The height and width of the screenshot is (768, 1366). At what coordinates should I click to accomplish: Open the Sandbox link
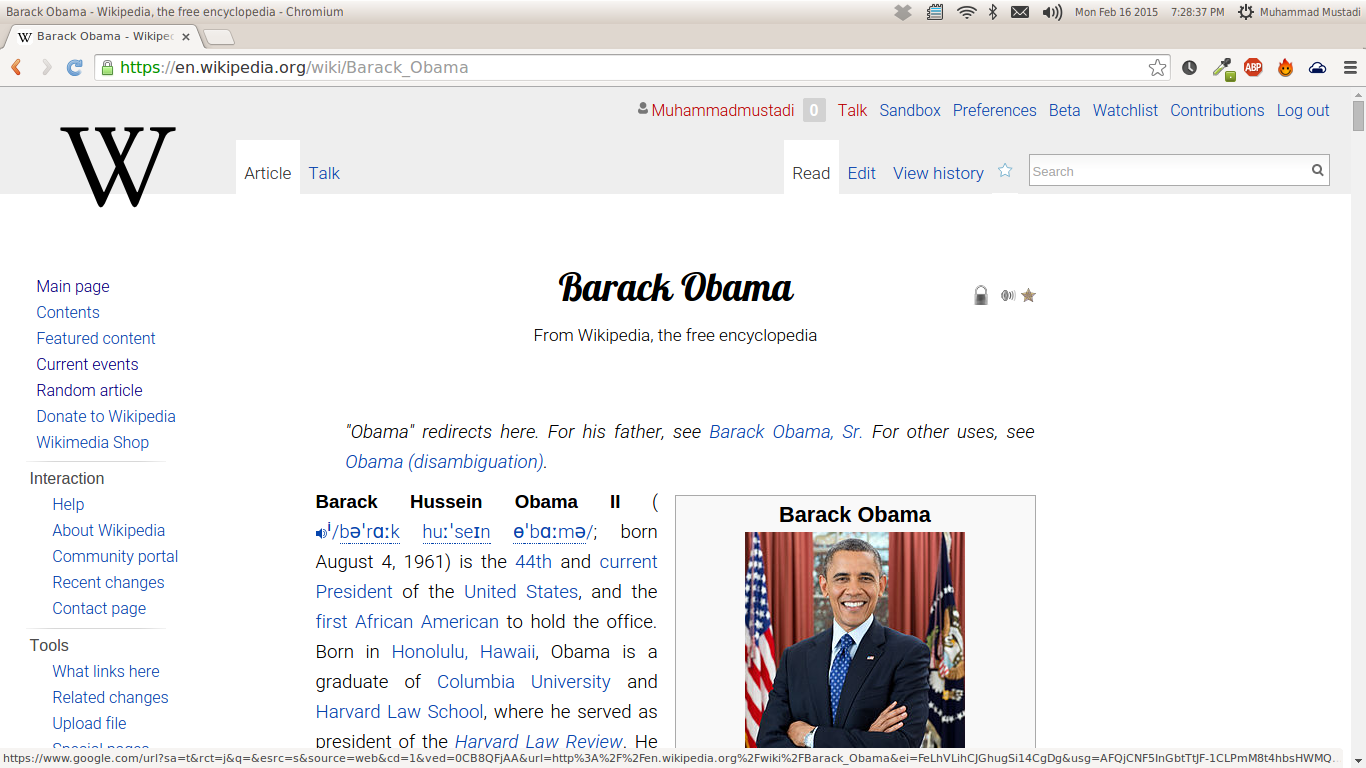tap(910, 110)
